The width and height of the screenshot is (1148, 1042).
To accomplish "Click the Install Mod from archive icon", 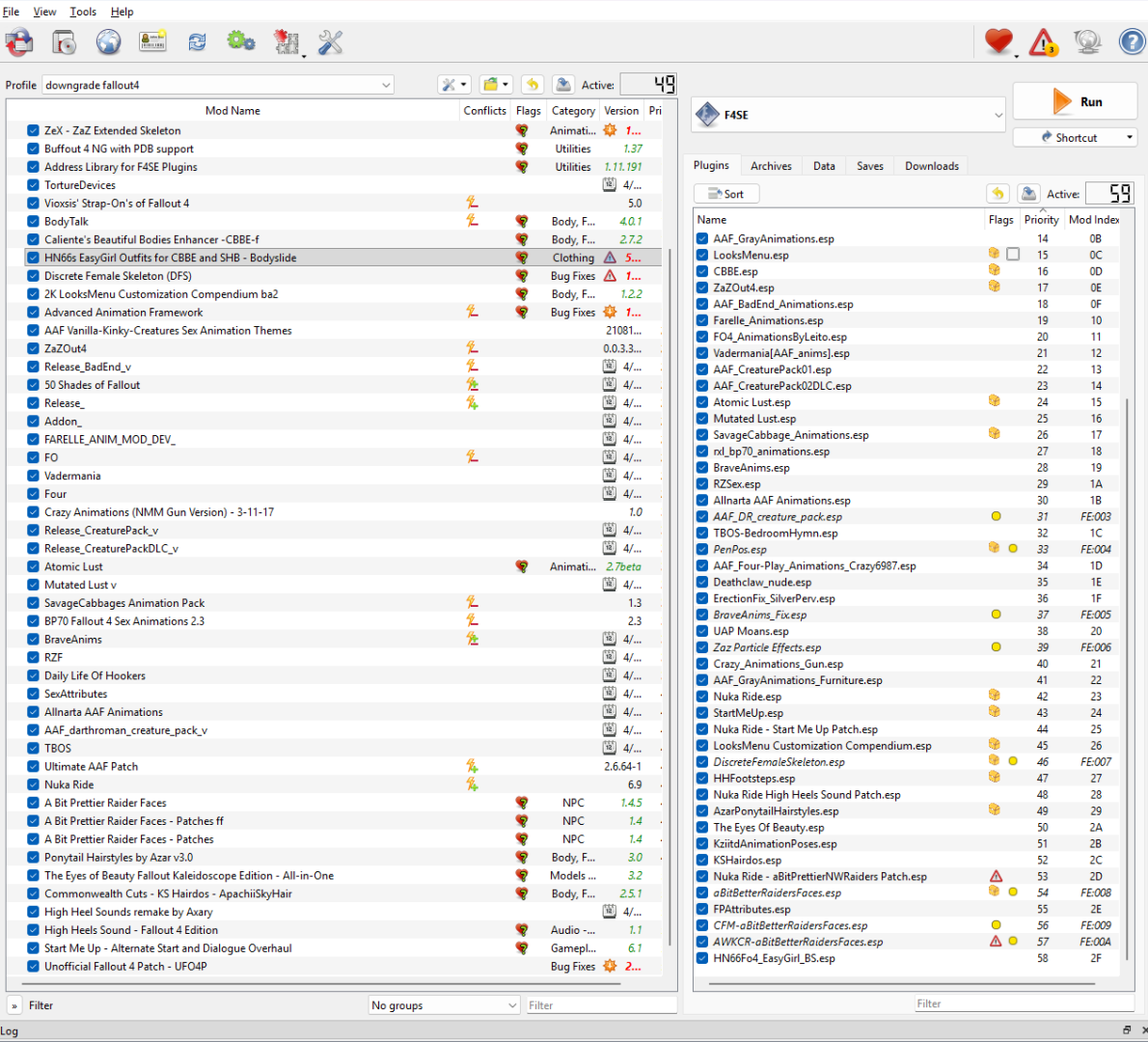I will click(x=65, y=42).
